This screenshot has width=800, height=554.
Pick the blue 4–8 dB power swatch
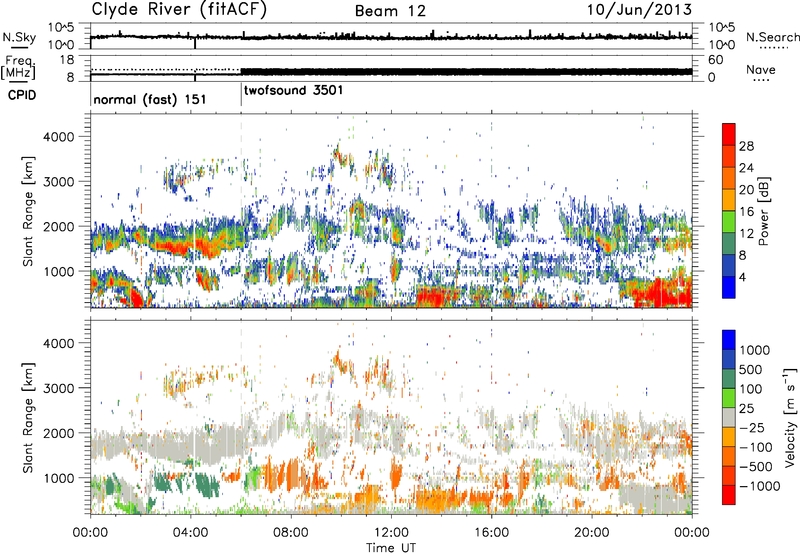tap(729, 266)
